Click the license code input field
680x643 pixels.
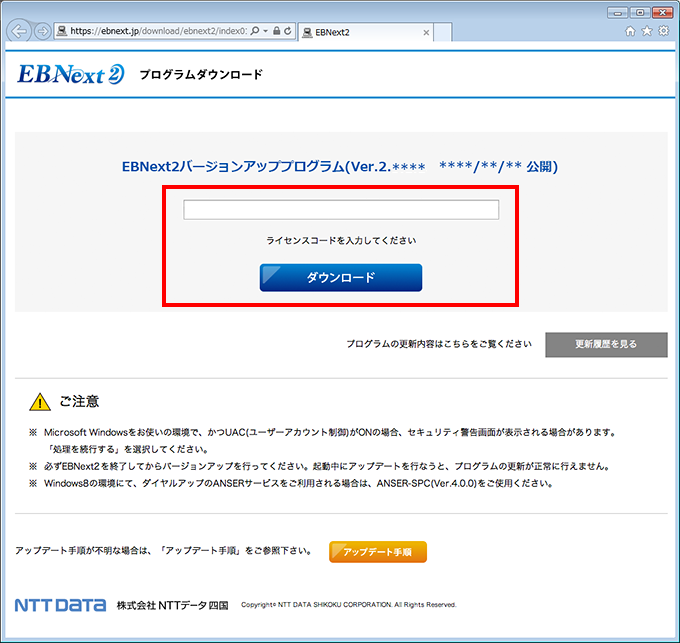[341, 210]
